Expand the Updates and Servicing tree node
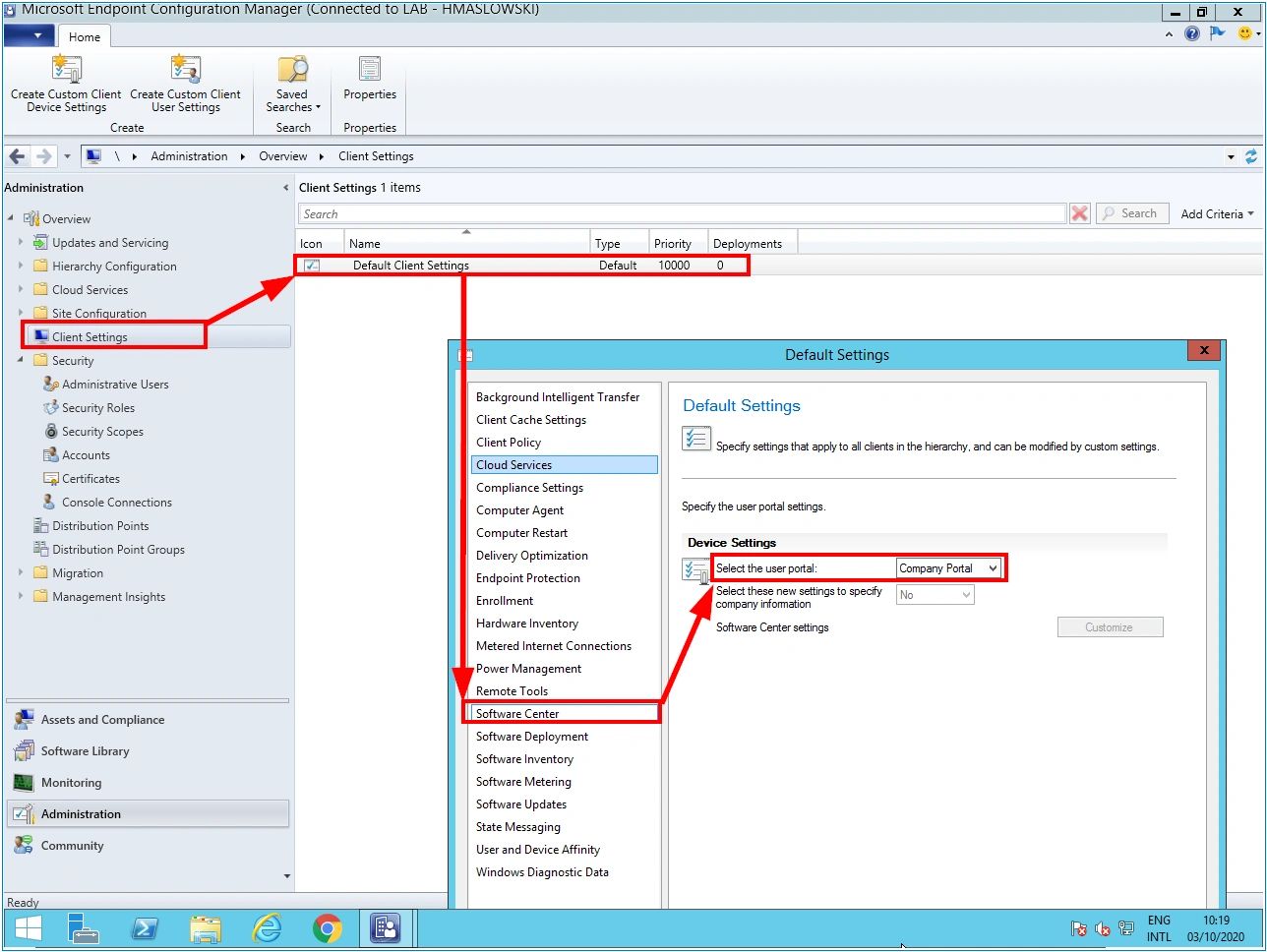1267x952 pixels. [x=21, y=242]
